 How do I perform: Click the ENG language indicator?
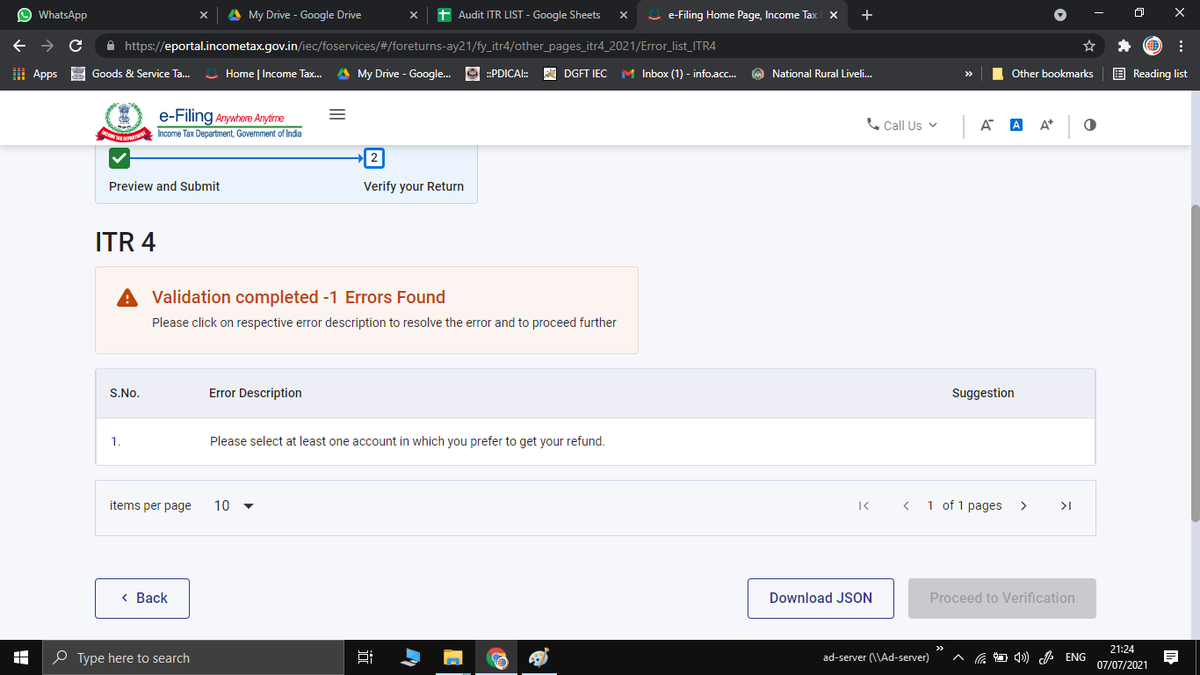click(x=1076, y=658)
